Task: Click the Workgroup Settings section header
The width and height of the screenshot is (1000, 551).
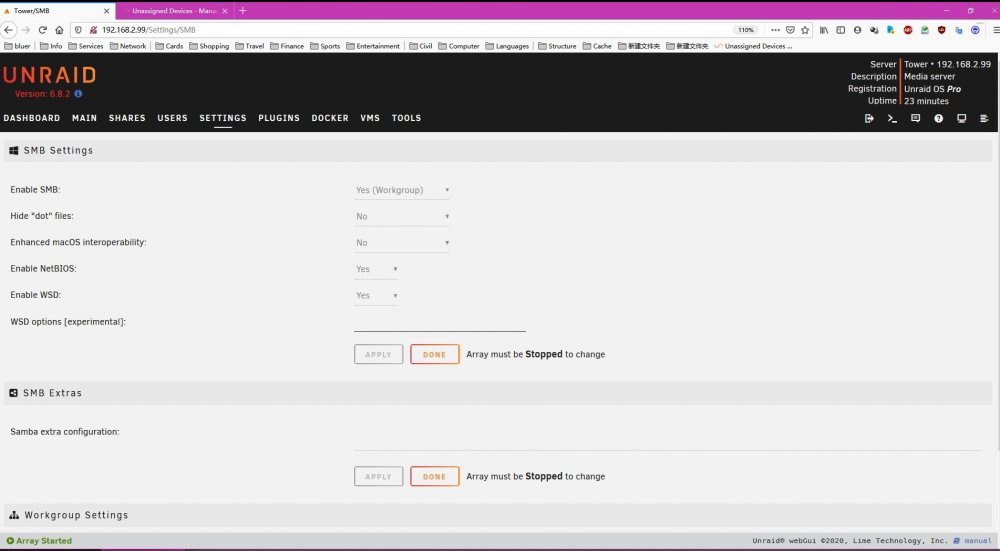Action: (x=497, y=515)
